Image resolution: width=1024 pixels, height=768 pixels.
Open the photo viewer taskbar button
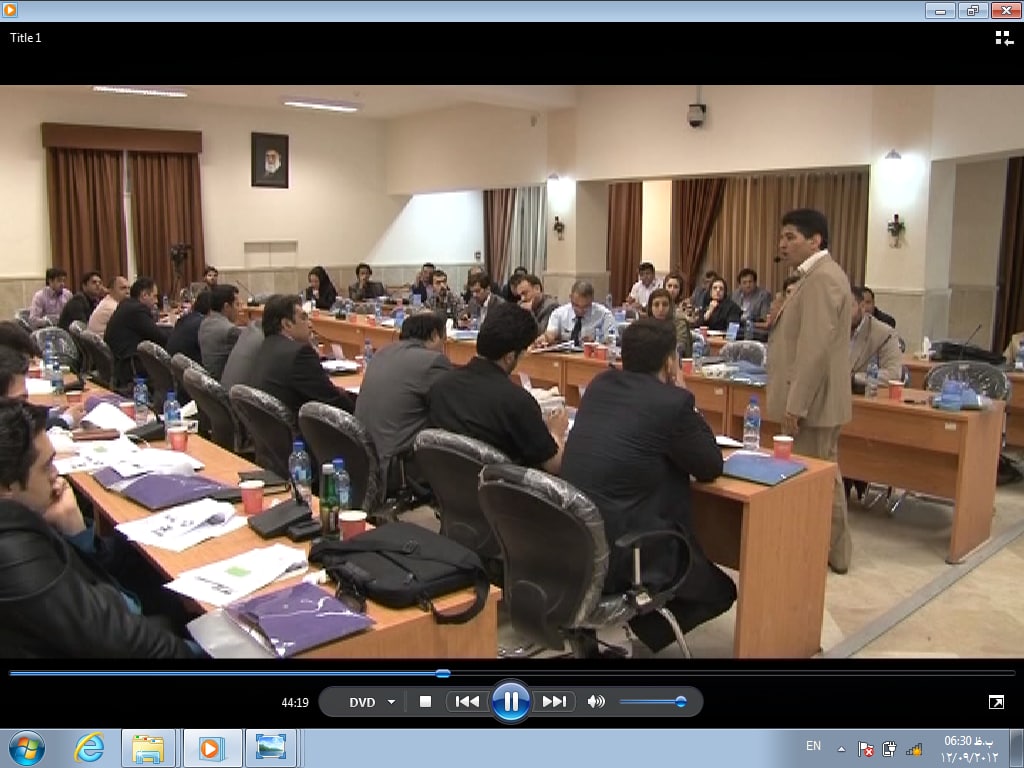[270, 748]
